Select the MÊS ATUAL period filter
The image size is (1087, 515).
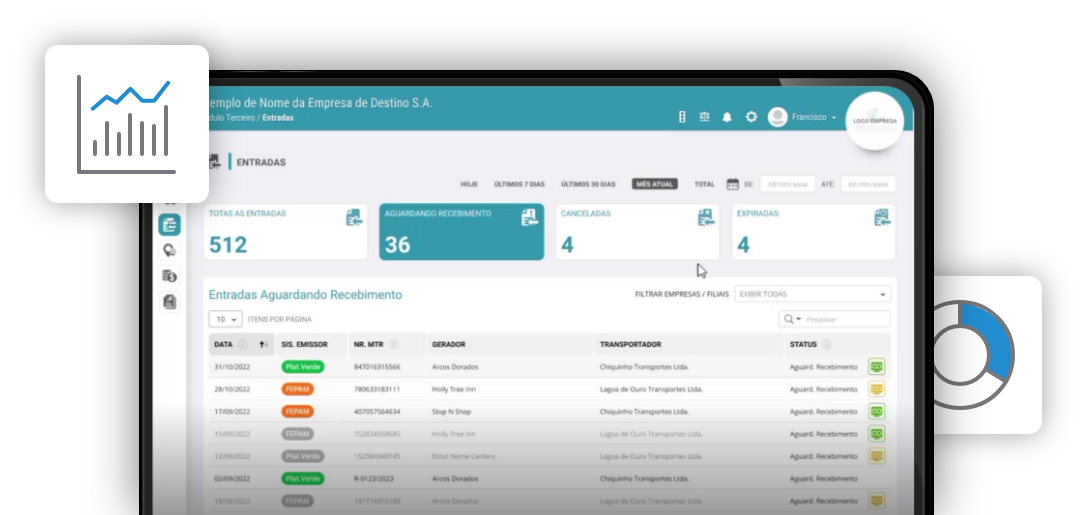[x=654, y=184]
